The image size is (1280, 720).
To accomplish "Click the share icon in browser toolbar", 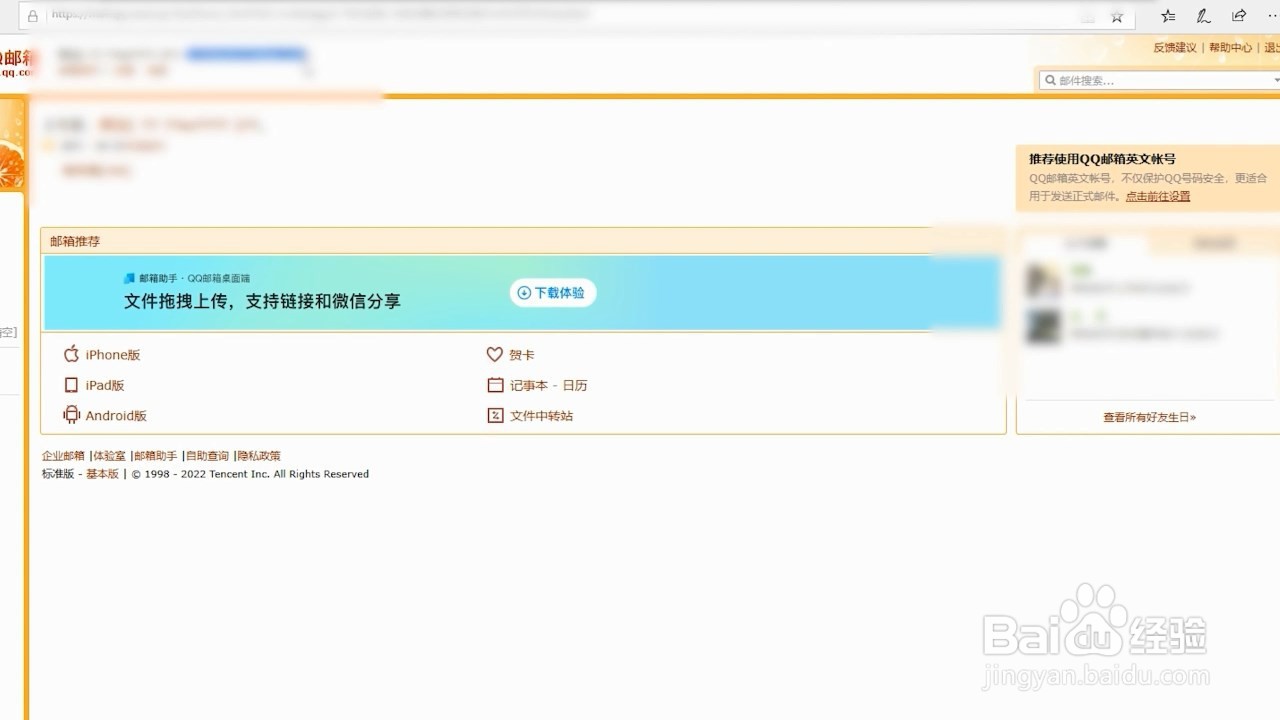I will pos(1239,16).
